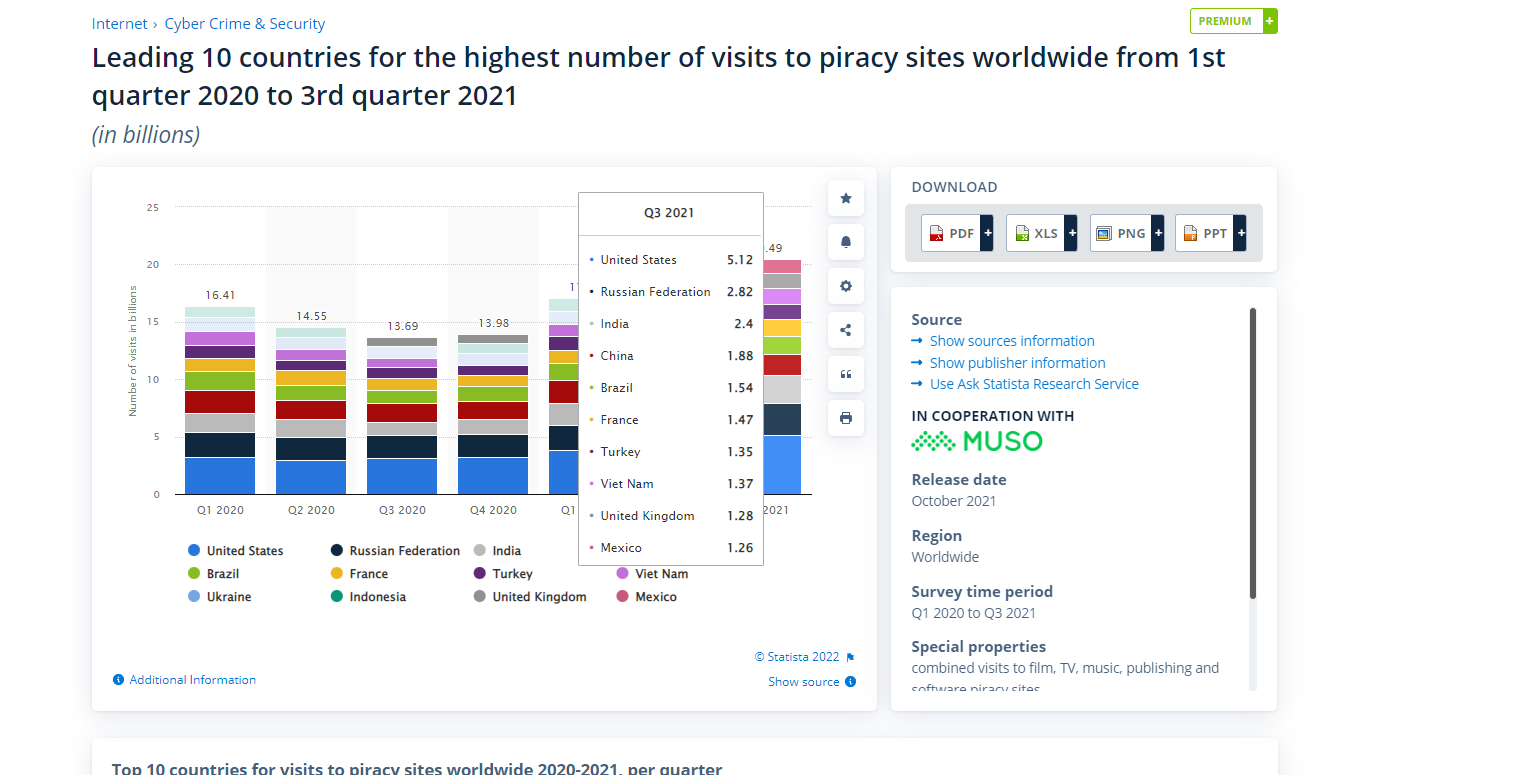Click China 1.88 tooltip row

coord(671,356)
